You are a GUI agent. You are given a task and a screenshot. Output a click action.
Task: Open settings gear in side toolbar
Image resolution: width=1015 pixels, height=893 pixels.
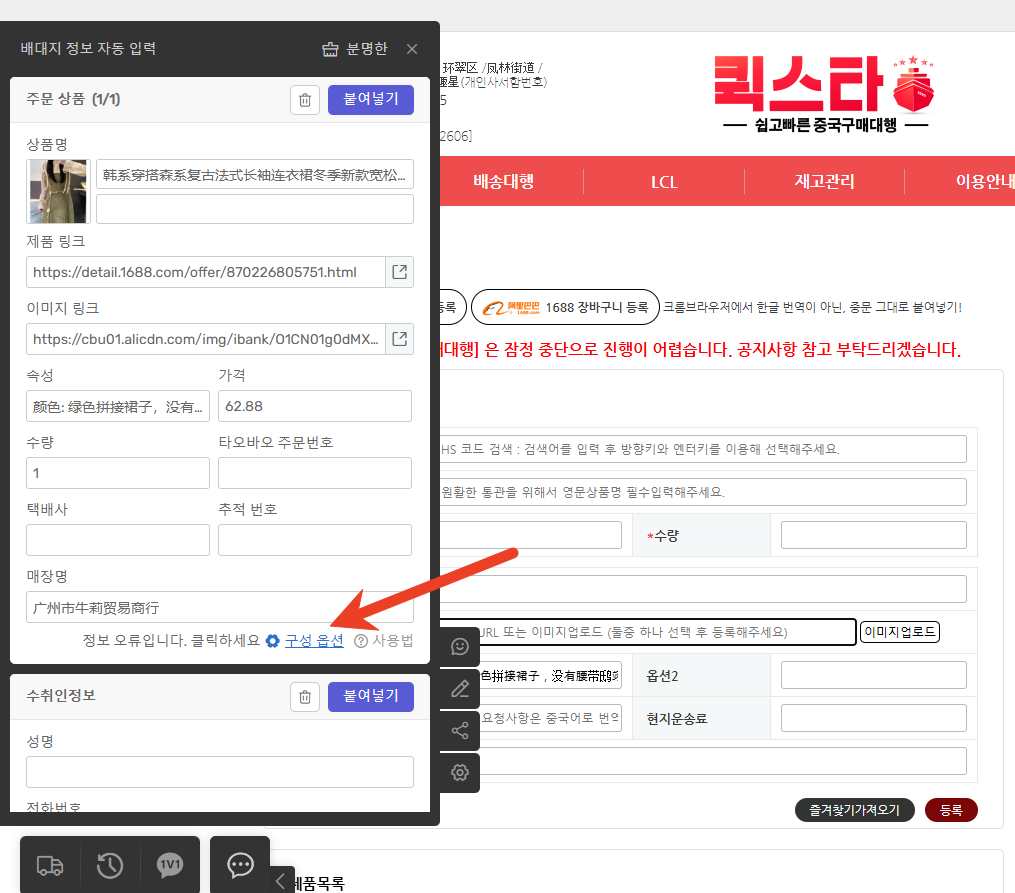tap(460, 772)
